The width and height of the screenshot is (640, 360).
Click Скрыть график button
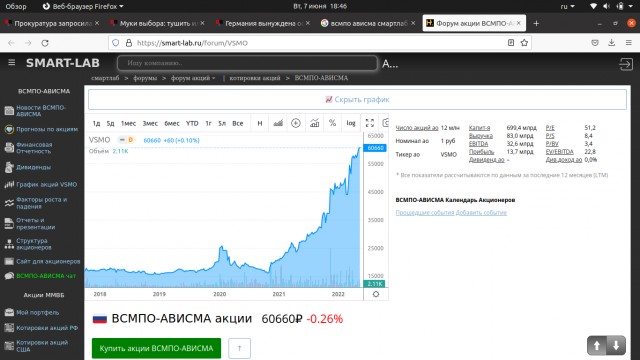[357, 99]
